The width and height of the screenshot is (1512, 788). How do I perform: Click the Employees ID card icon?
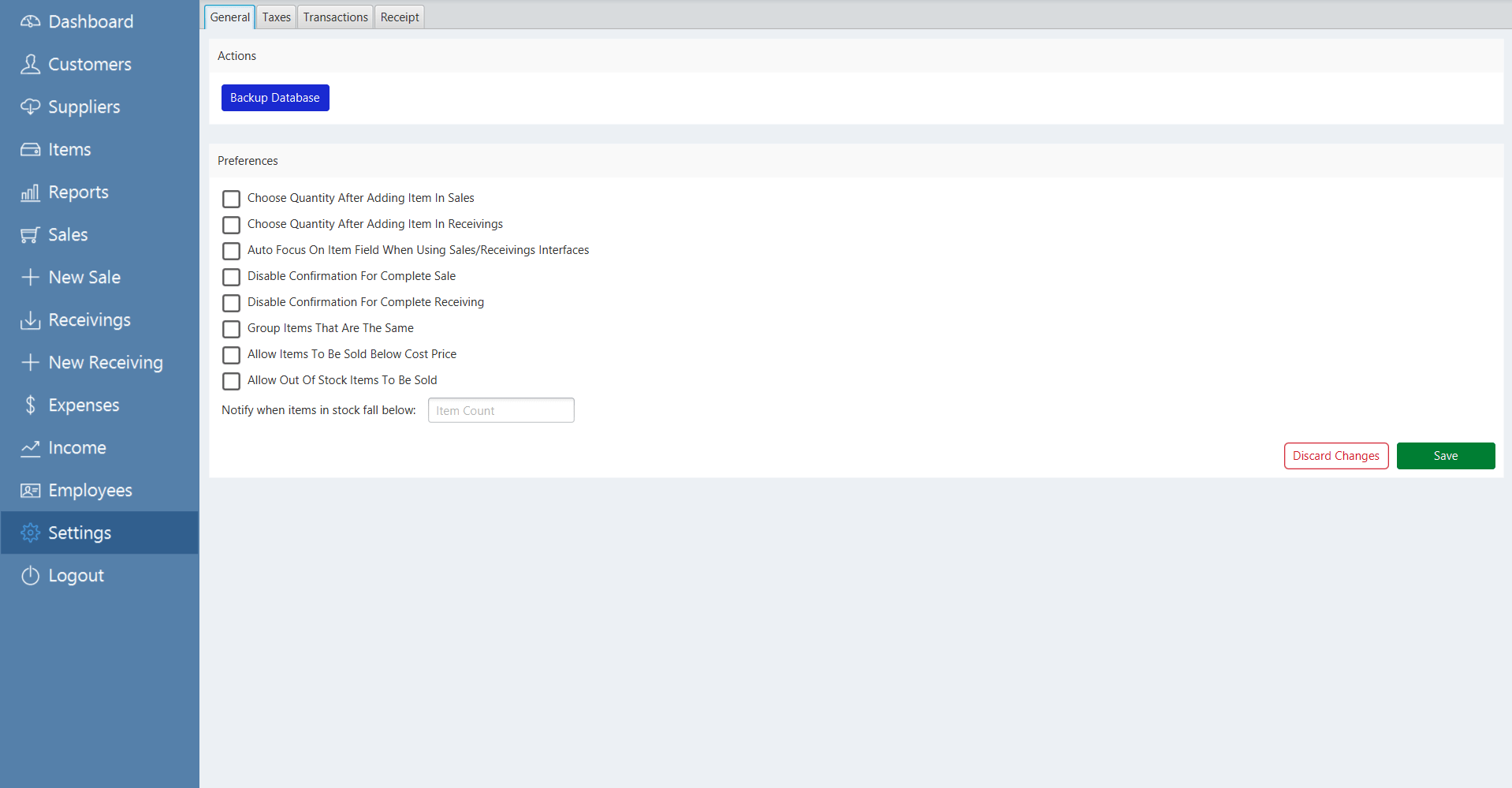pyautogui.click(x=30, y=491)
